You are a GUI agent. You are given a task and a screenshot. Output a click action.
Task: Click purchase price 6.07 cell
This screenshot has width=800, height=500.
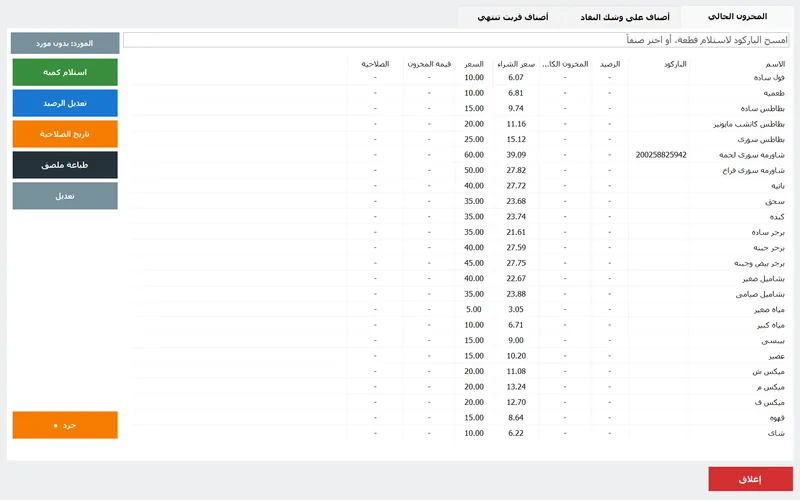tap(516, 78)
